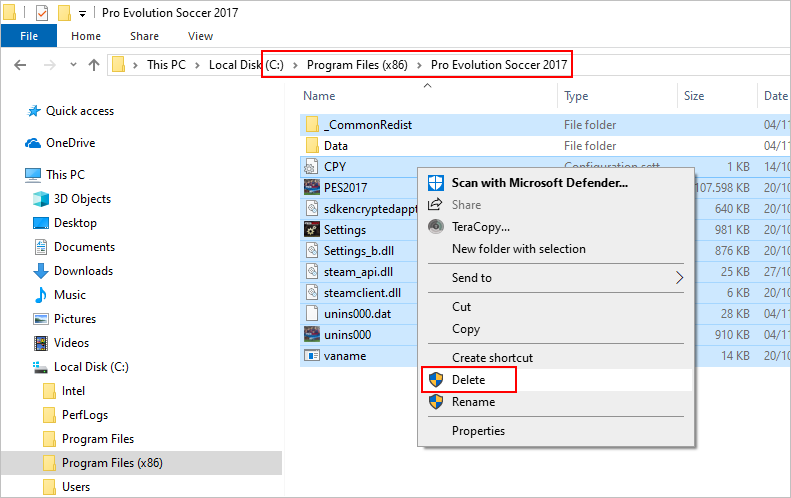
Task: Click the unins000 application icon
Action: coord(312,335)
